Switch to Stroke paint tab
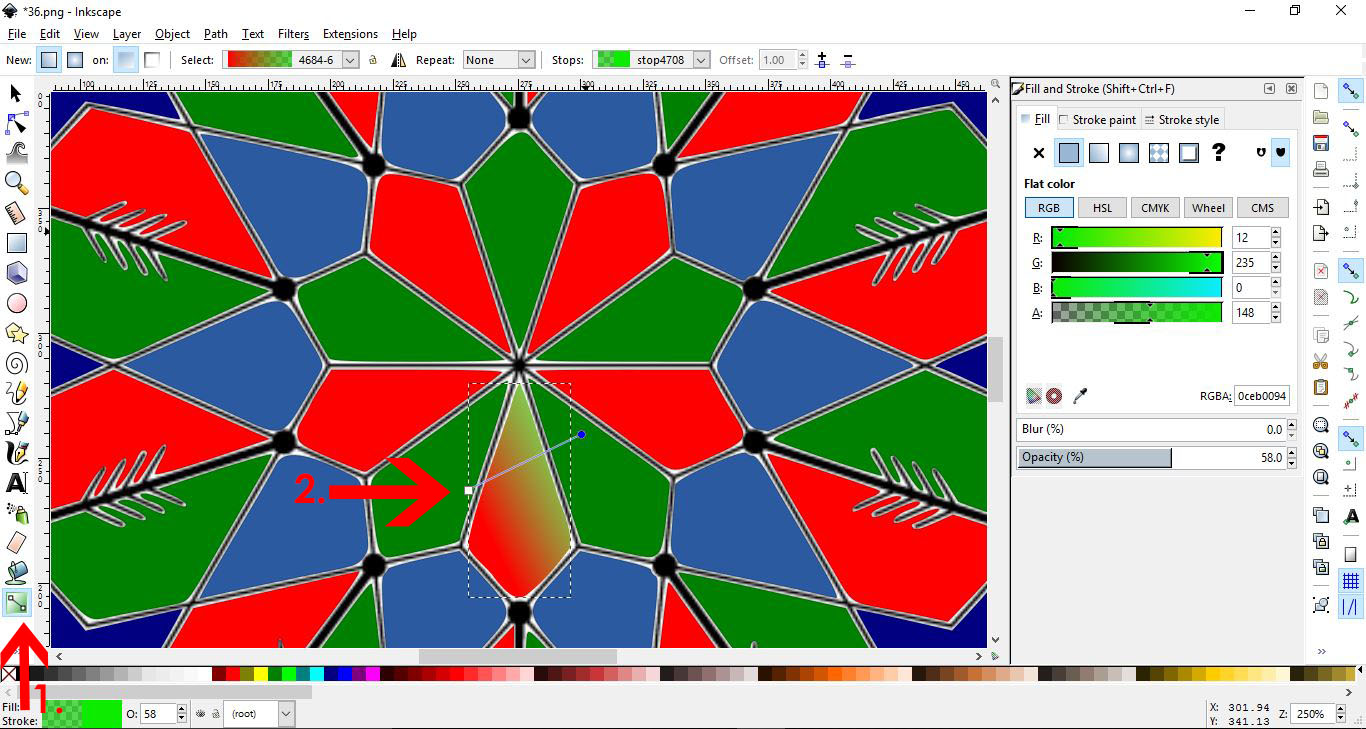 tap(1098, 120)
